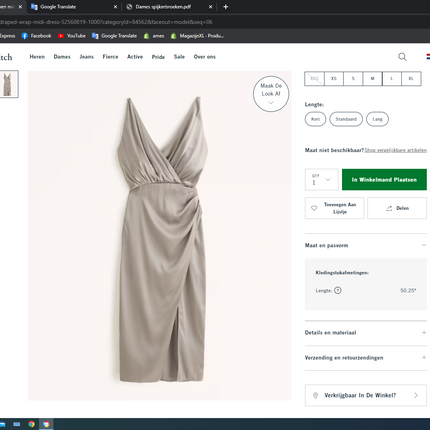430x430 pixels.
Task: Click the share arrow icon on Delen
Action: 389,208
